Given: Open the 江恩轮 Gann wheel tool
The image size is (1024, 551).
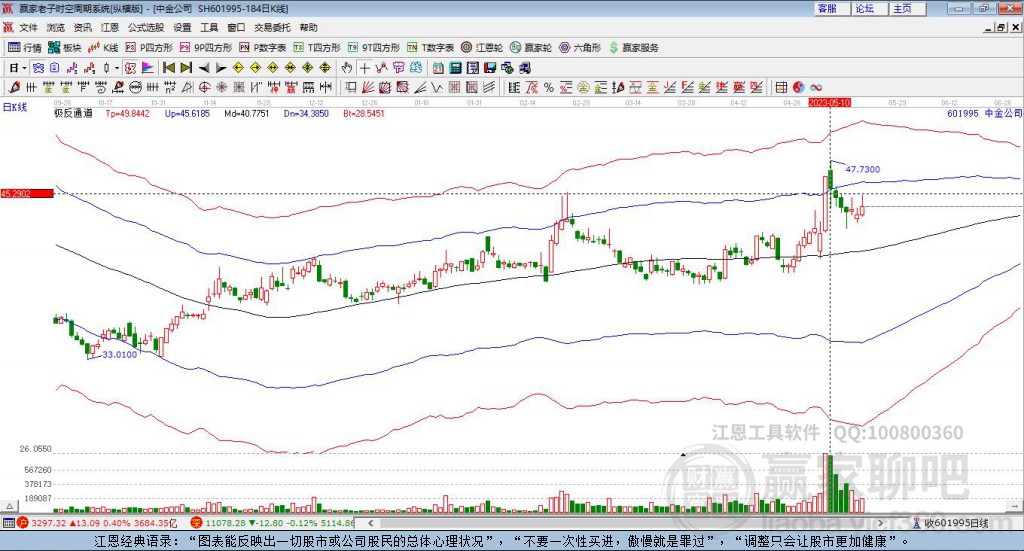Looking at the screenshot, I should click(x=483, y=47).
